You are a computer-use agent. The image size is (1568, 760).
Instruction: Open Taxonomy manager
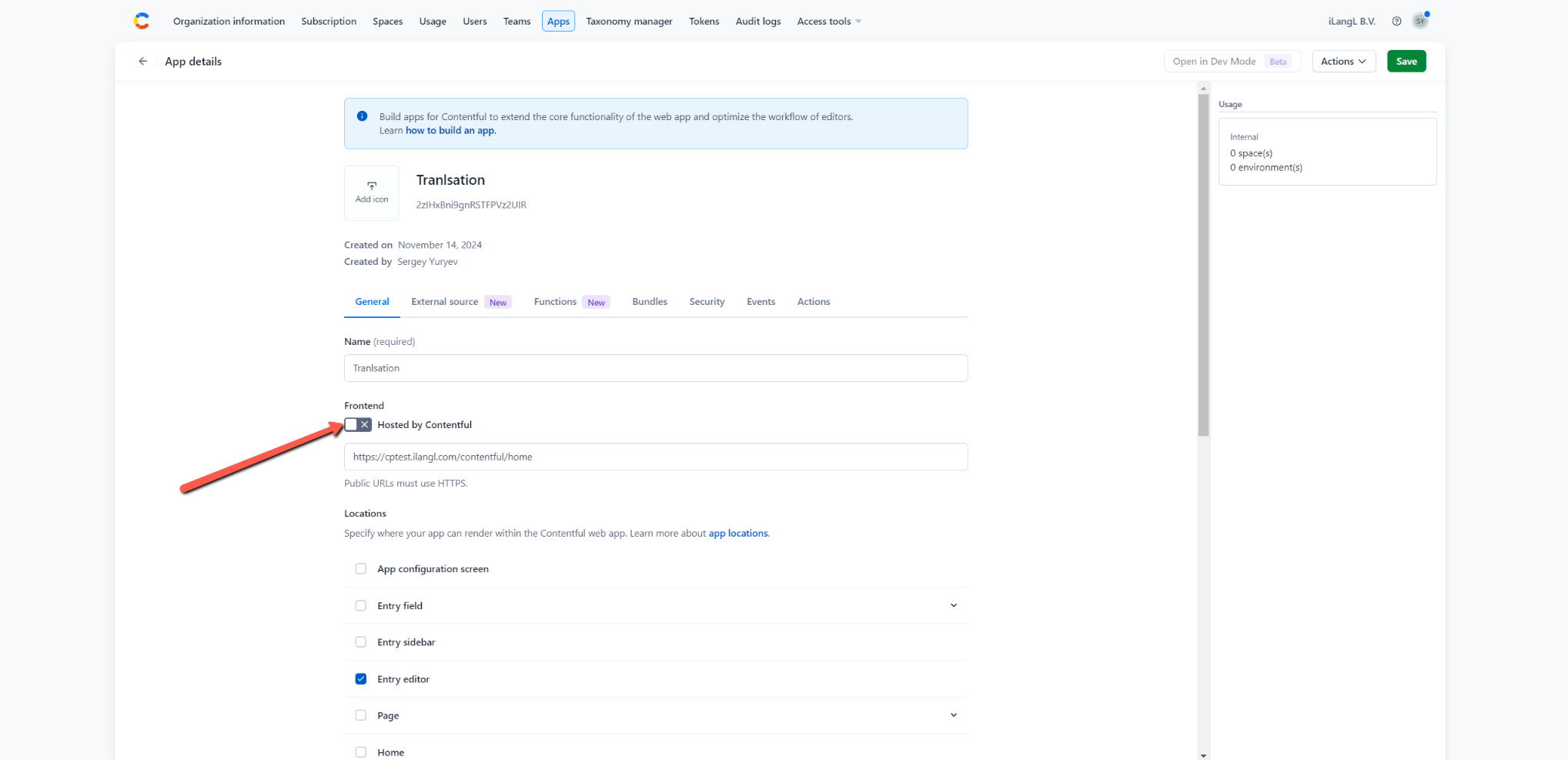(x=629, y=22)
